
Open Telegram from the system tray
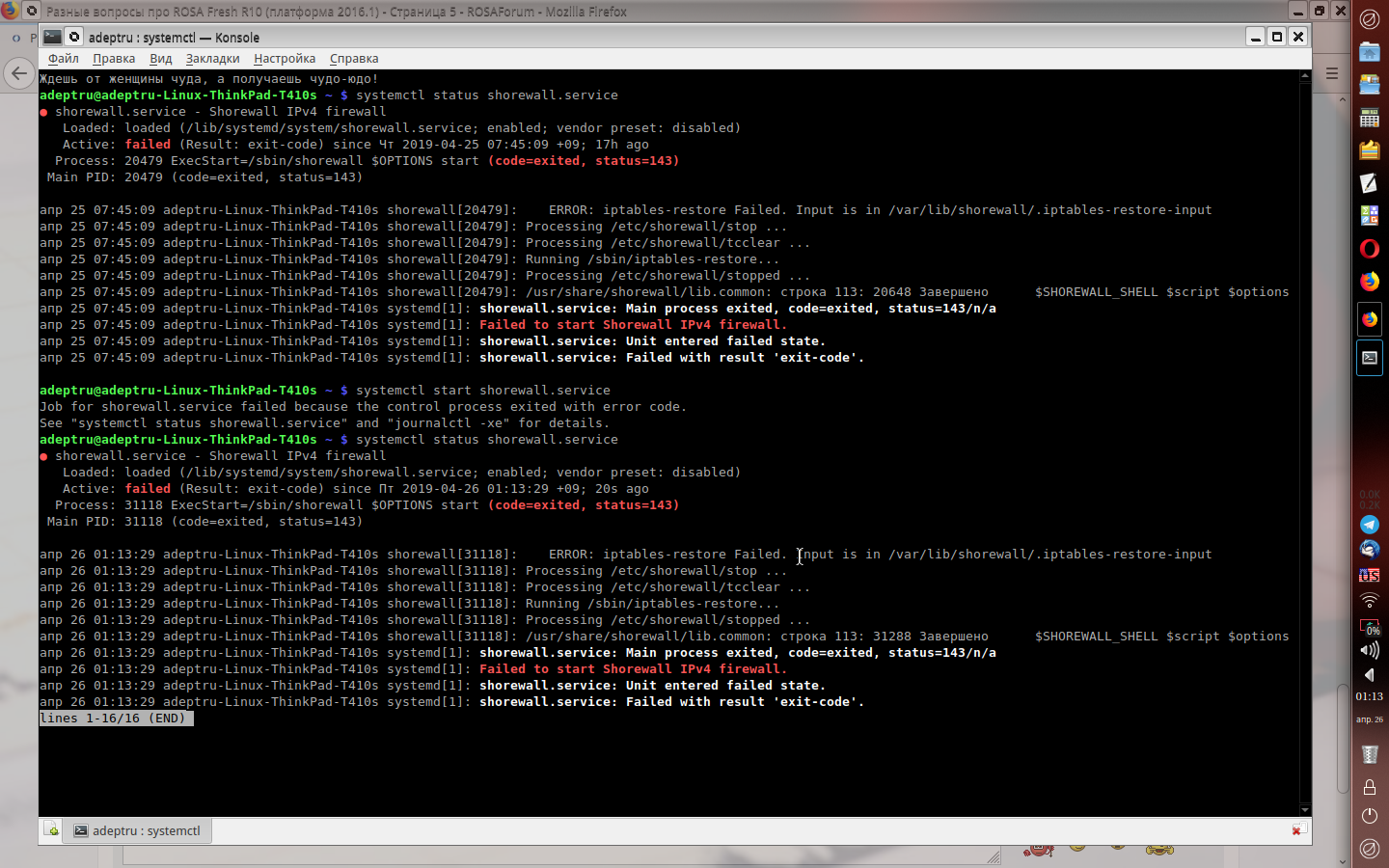1370,525
